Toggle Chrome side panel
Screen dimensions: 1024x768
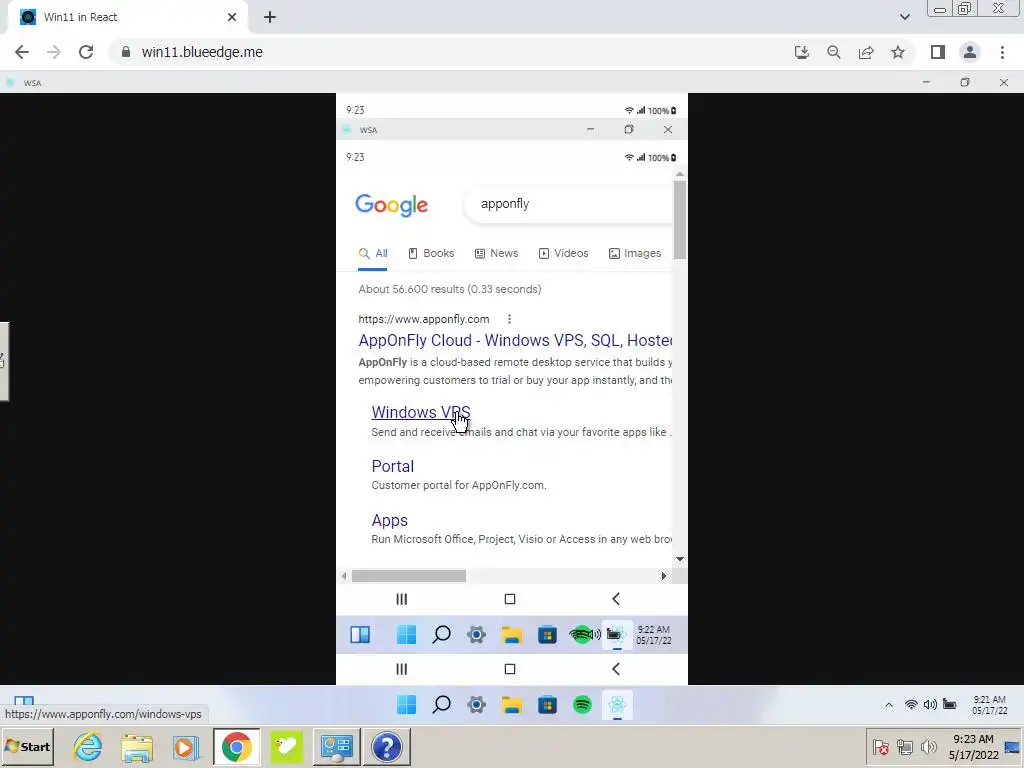coord(938,52)
